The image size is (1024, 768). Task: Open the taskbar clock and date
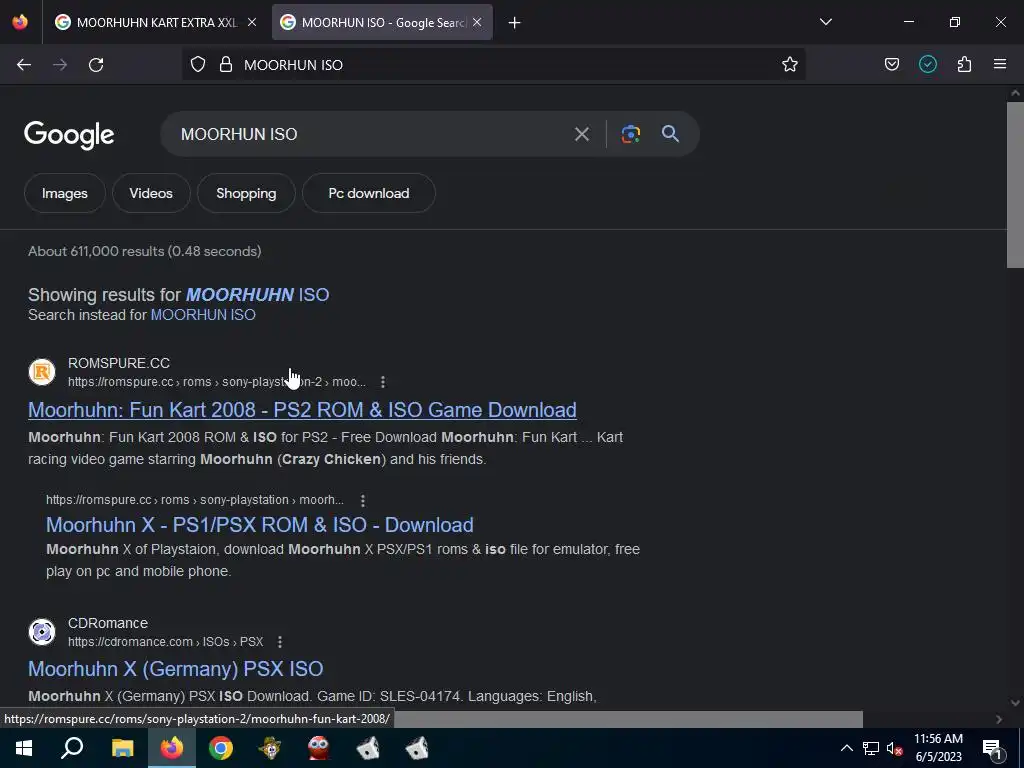(938, 748)
